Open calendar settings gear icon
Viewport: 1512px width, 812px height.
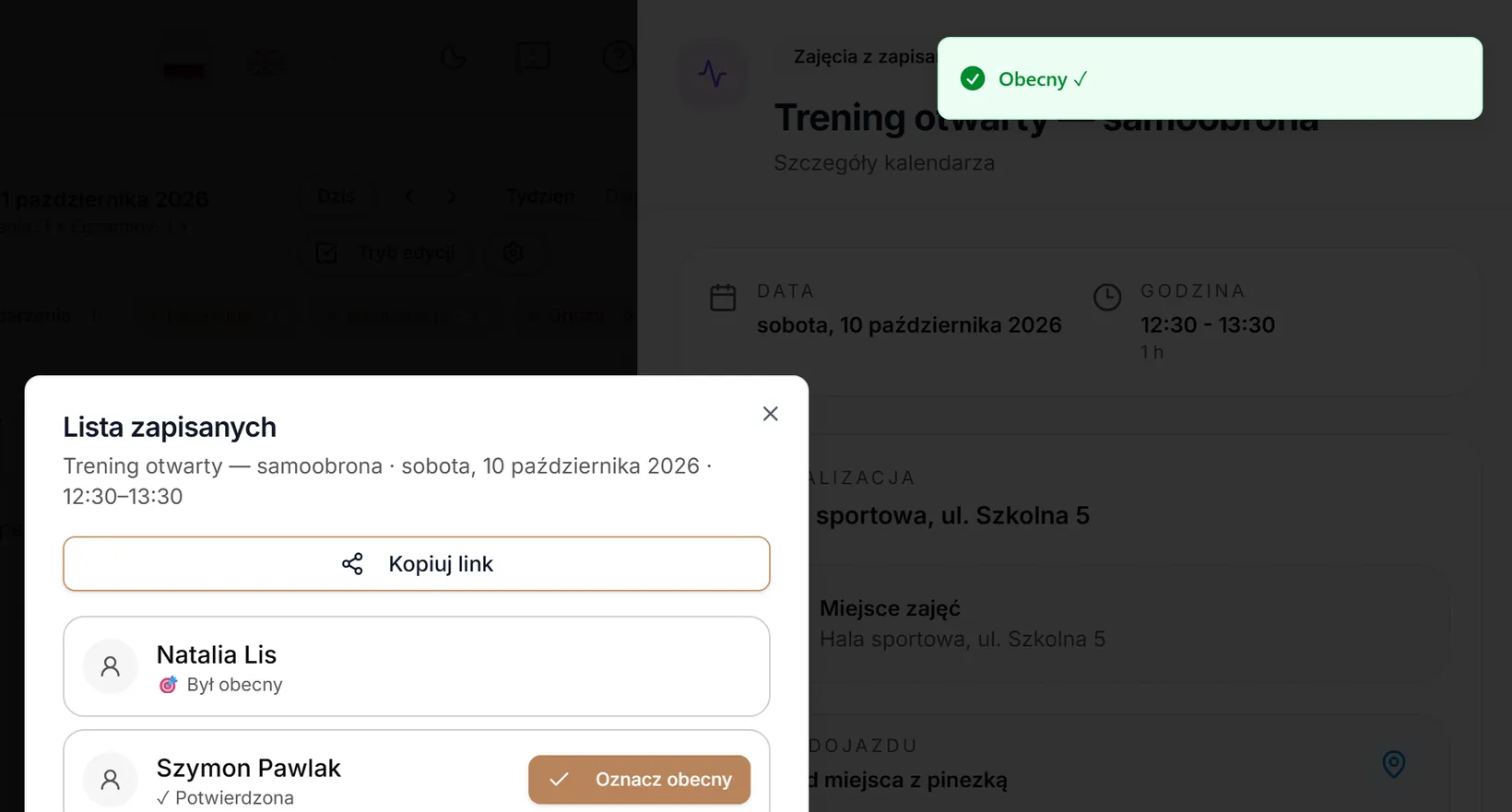coord(514,253)
